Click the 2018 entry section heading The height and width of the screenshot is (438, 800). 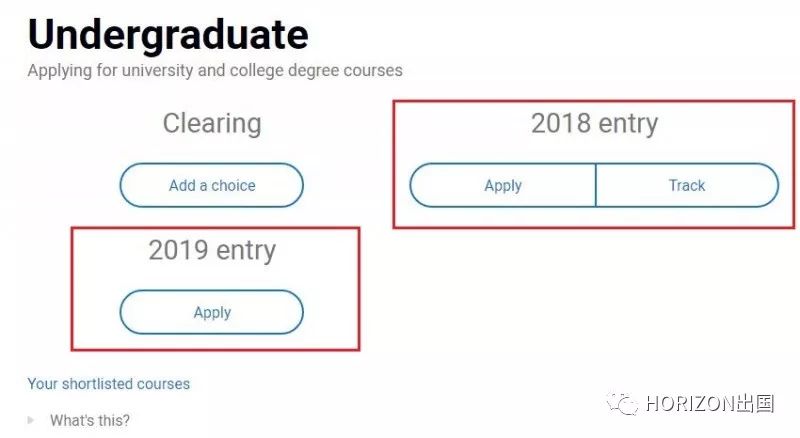(594, 124)
